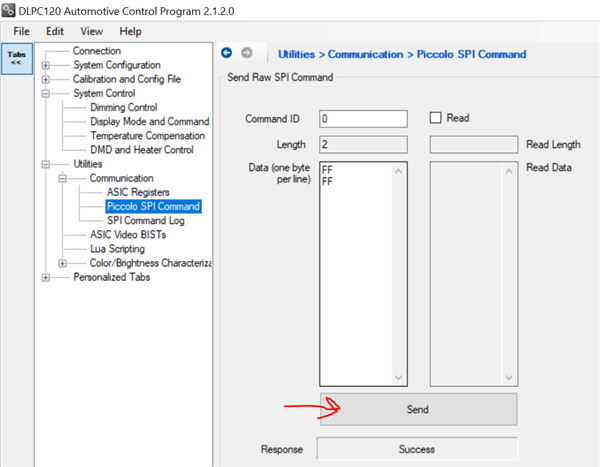Click the Data box scroll up arrow
The width and height of the screenshot is (600, 467).
pyautogui.click(x=398, y=171)
